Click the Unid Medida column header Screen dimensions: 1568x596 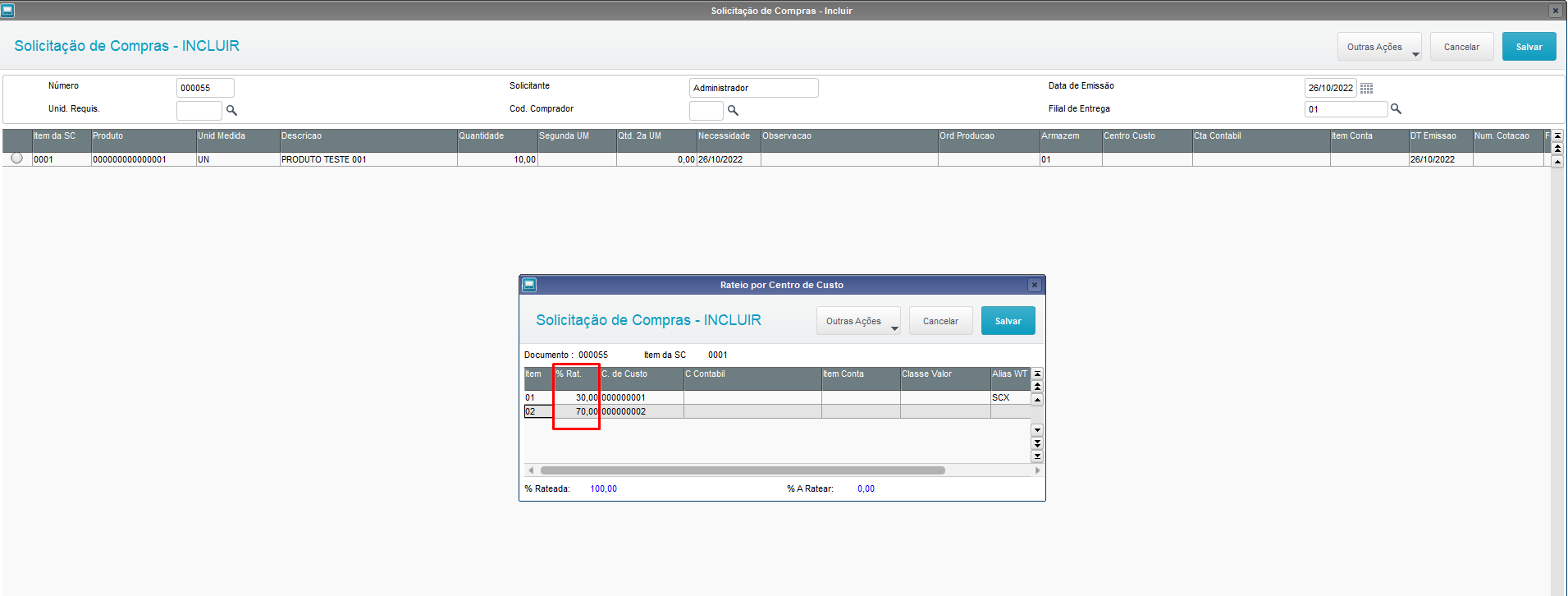(x=238, y=140)
